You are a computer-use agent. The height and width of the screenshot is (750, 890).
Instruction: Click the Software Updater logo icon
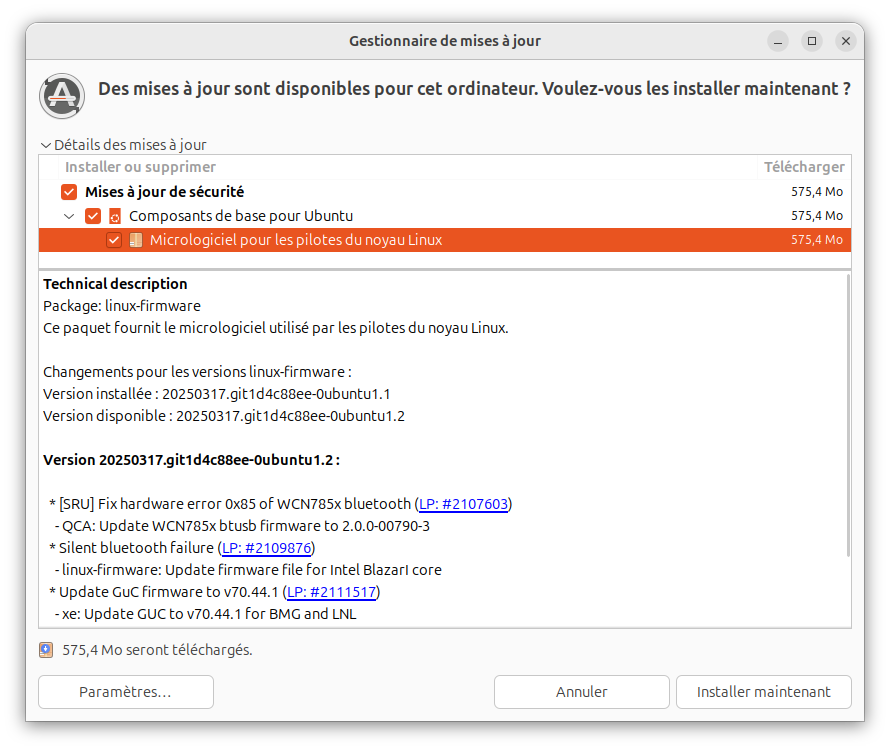click(62, 96)
